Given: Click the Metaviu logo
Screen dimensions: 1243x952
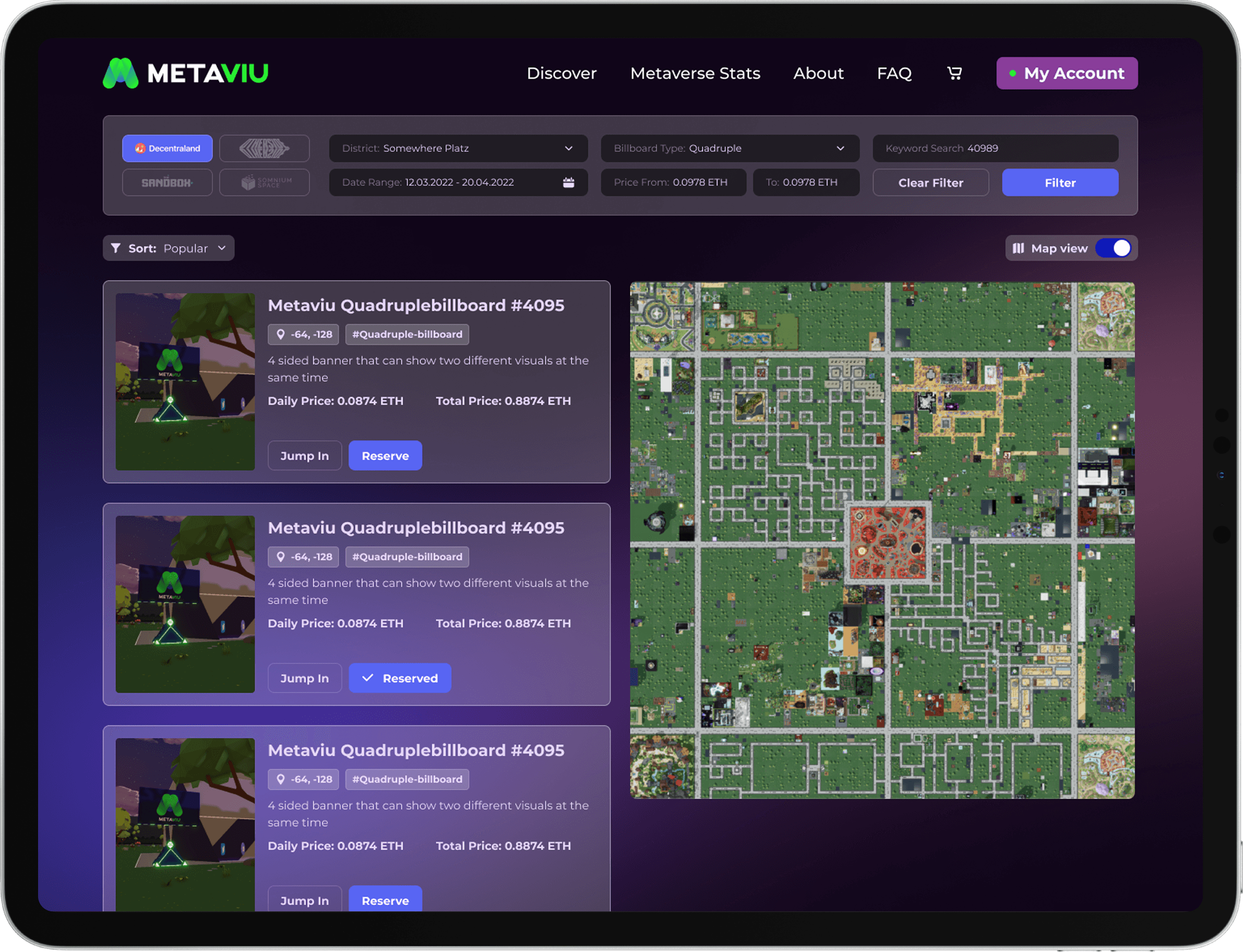Looking at the screenshot, I should coord(185,73).
